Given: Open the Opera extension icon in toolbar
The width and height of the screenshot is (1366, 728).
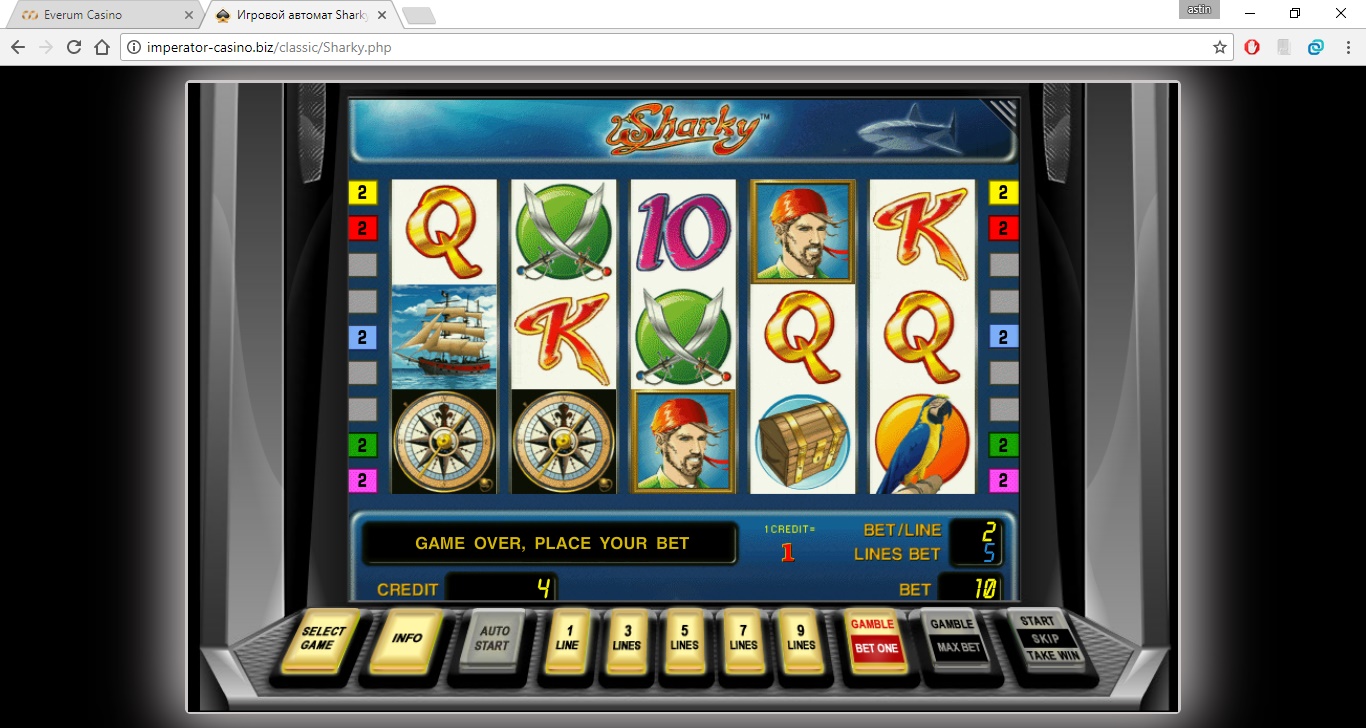Looking at the screenshot, I should pyautogui.click(x=1252, y=47).
